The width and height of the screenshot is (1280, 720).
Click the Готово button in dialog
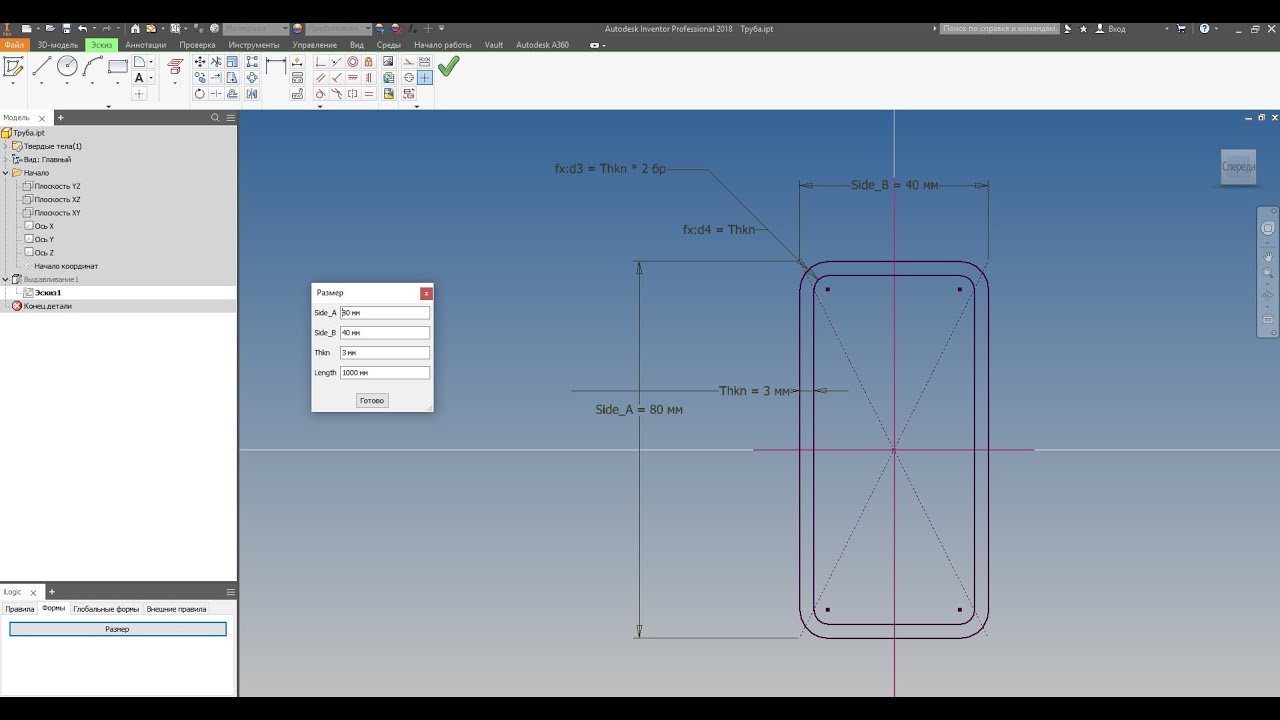(372, 400)
